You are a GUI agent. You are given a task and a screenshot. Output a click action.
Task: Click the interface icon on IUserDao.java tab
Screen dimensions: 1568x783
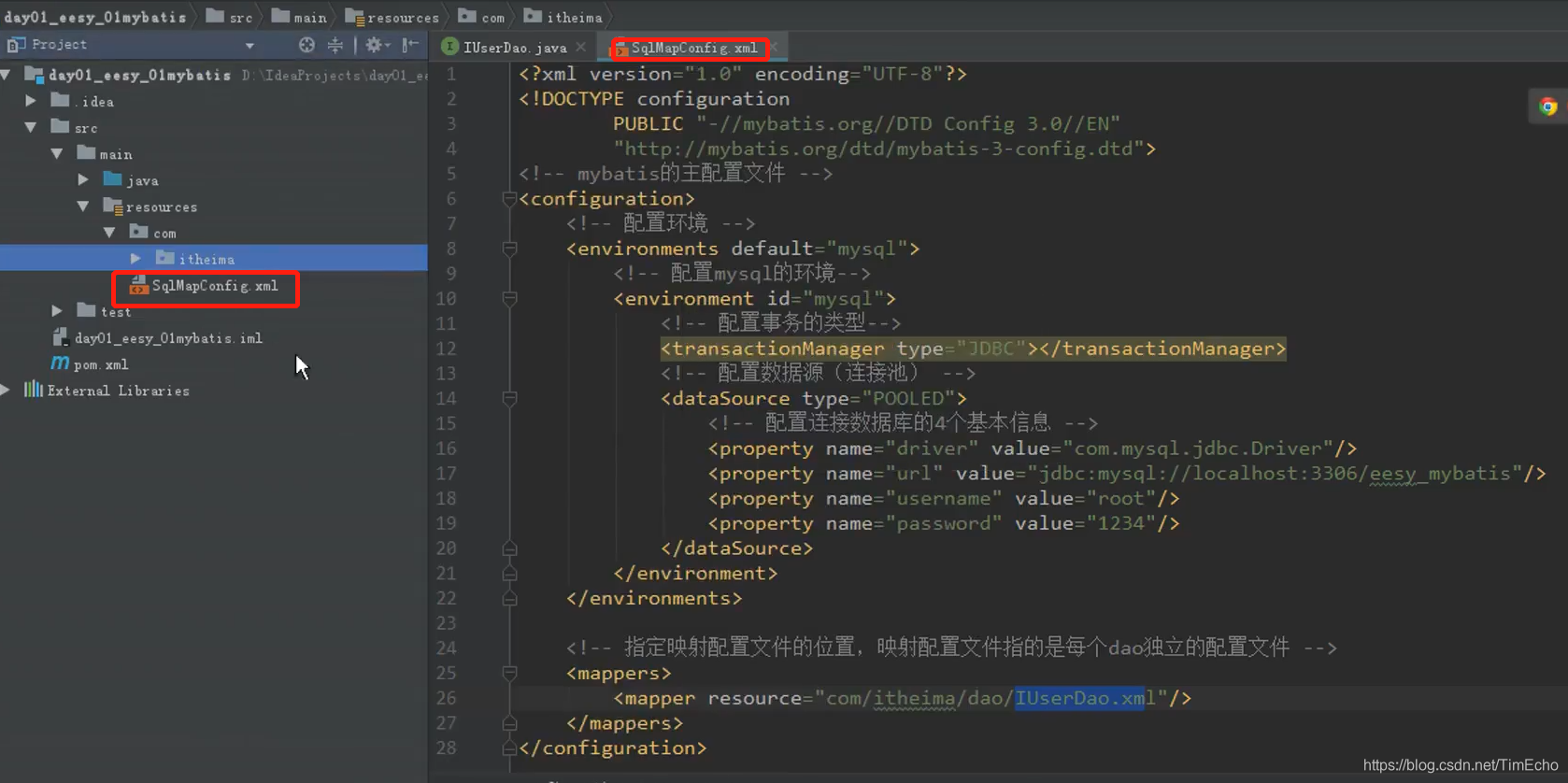point(450,47)
